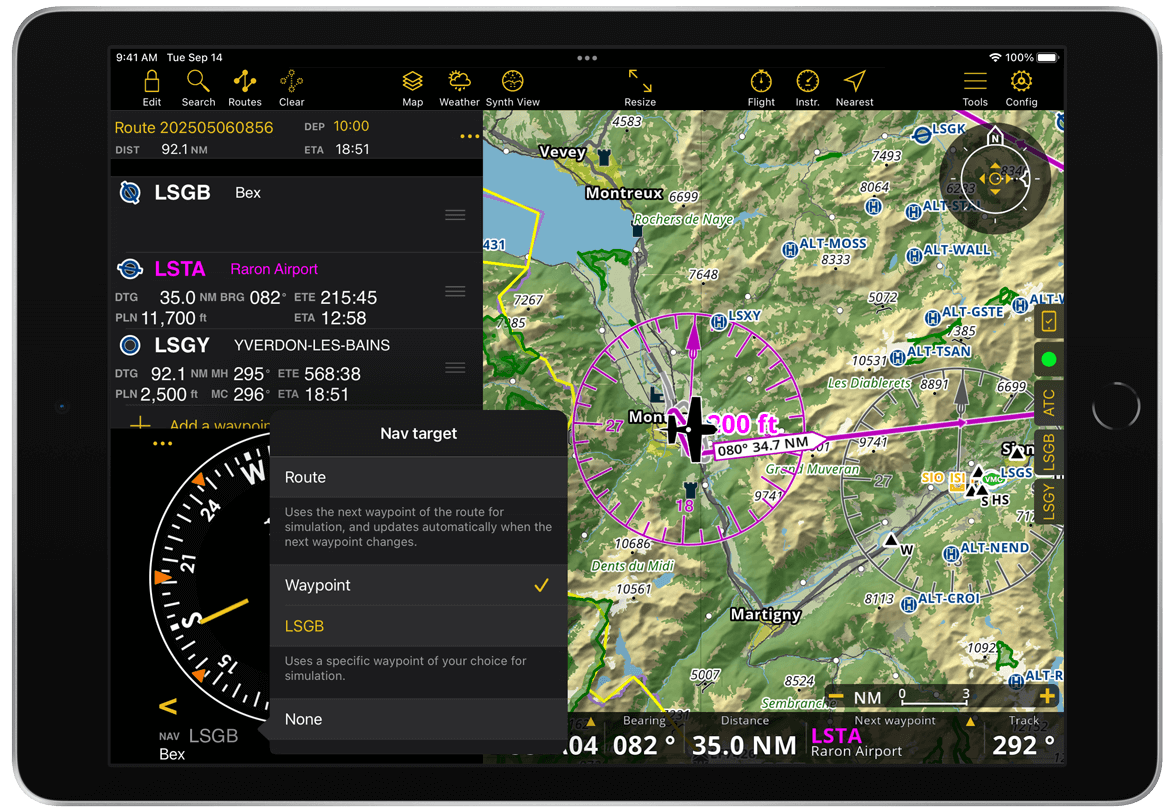This screenshot has width=1174, height=812.
Task: Tap the ALT-WALL heliport symbol
Action: coord(914,256)
